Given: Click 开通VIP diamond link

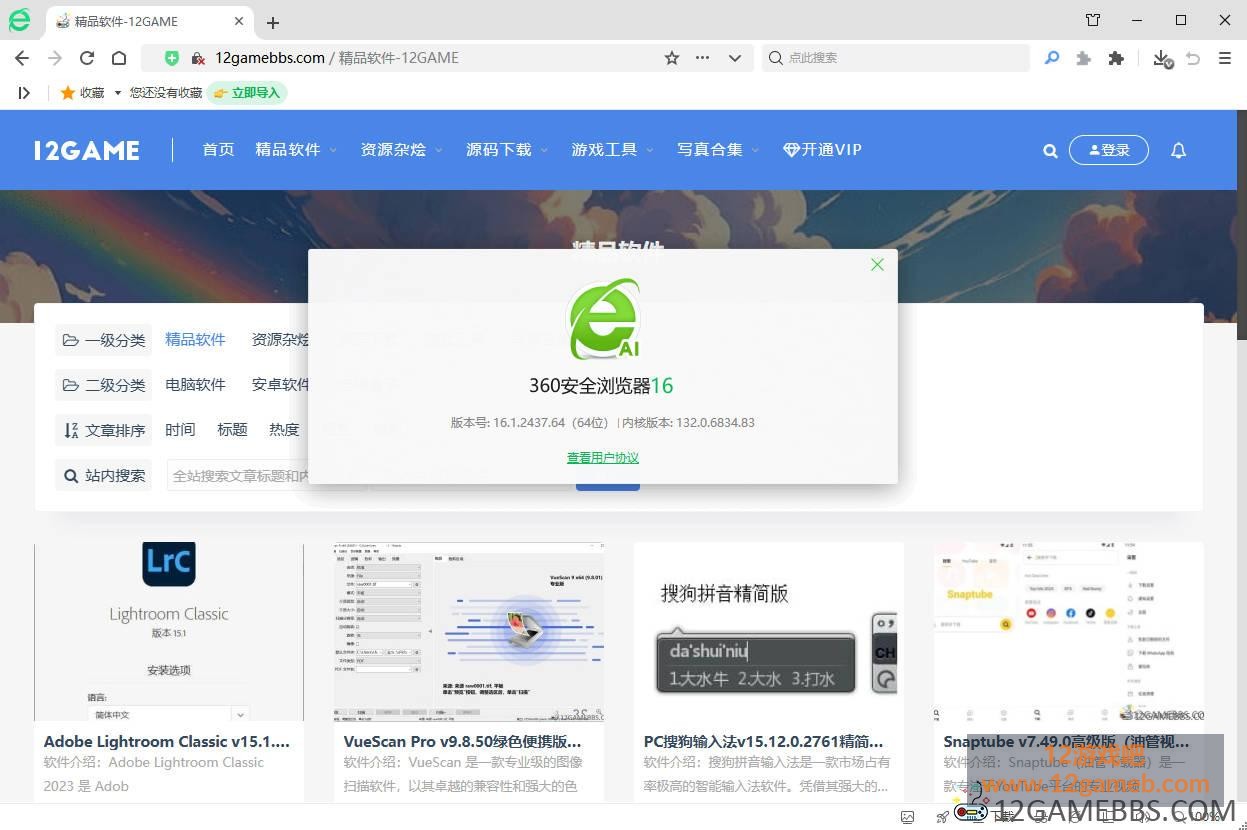Looking at the screenshot, I should 822,150.
